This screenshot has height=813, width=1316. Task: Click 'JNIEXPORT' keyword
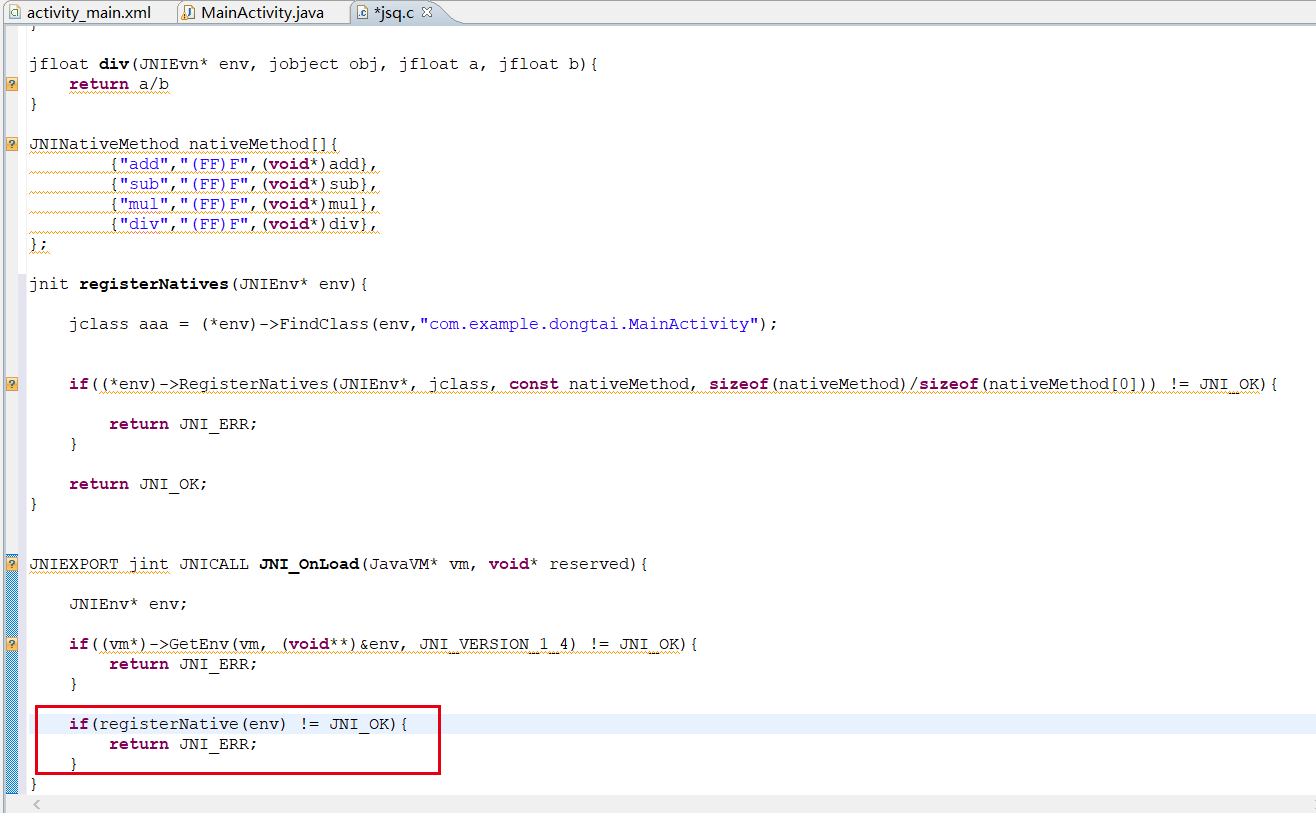(x=74, y=564)
